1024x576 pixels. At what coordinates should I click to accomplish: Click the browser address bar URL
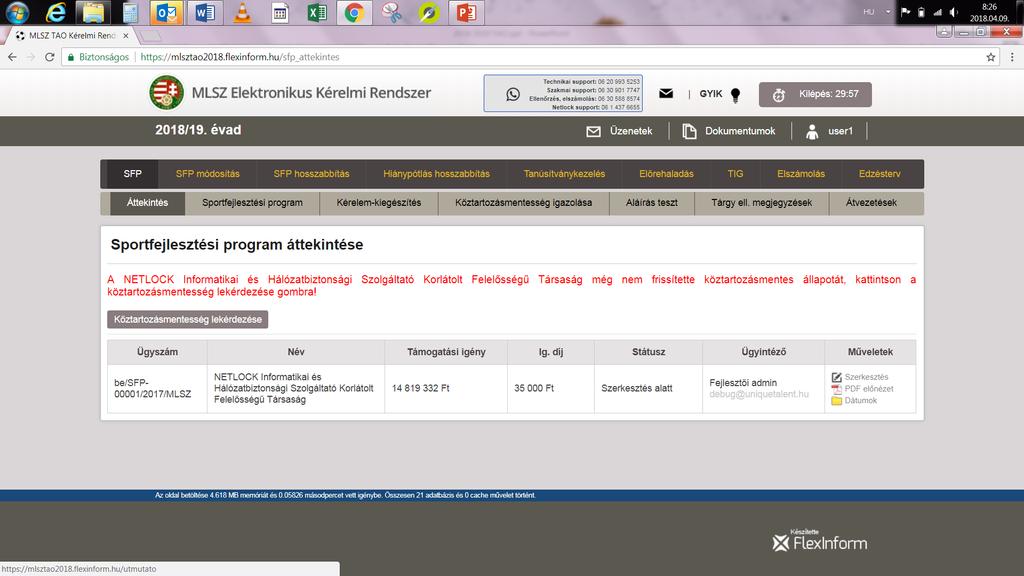[240, 57]
